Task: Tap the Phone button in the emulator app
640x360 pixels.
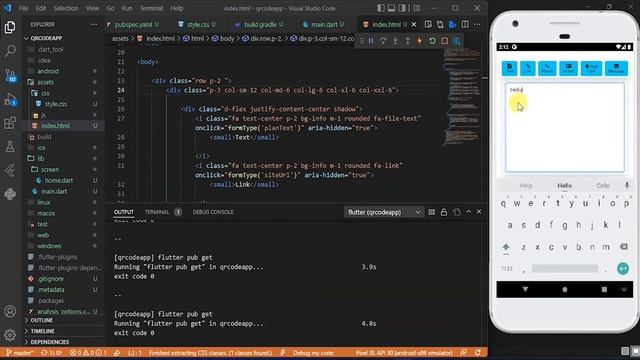Action: click(x=547, y=68)
